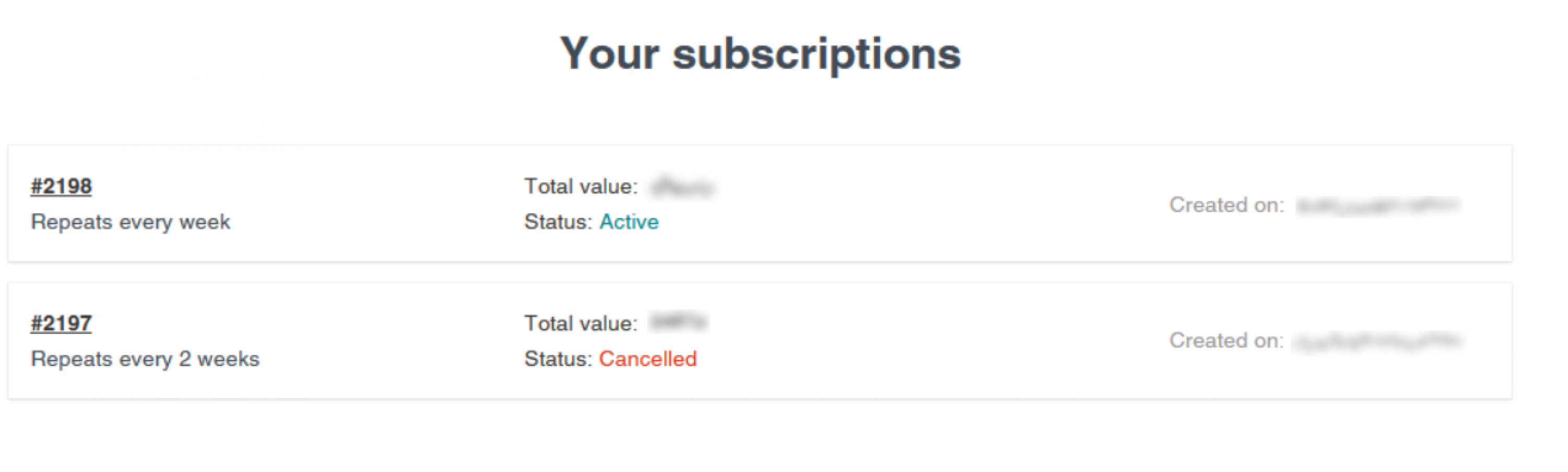Open subscription #2197 link
The width and height of the screenshot is (1568, 472).
[x=61, y=324]
